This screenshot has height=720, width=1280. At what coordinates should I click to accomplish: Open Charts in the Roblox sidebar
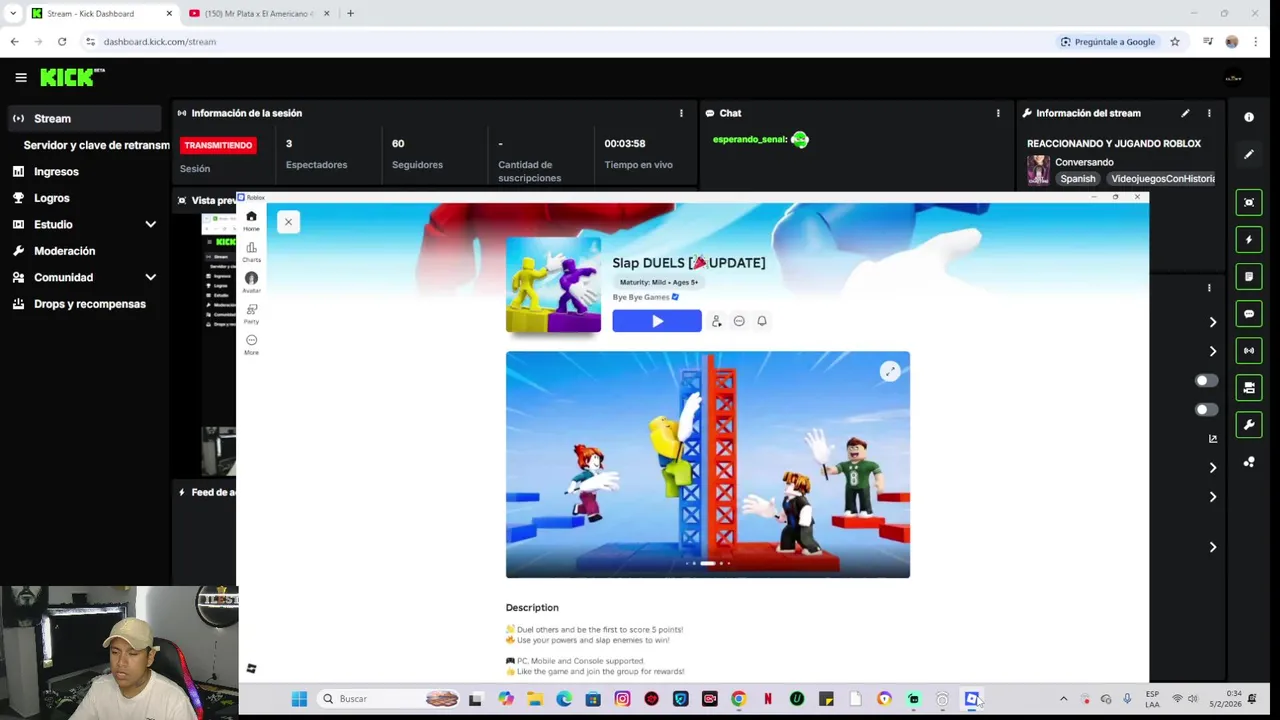[251, 252]
